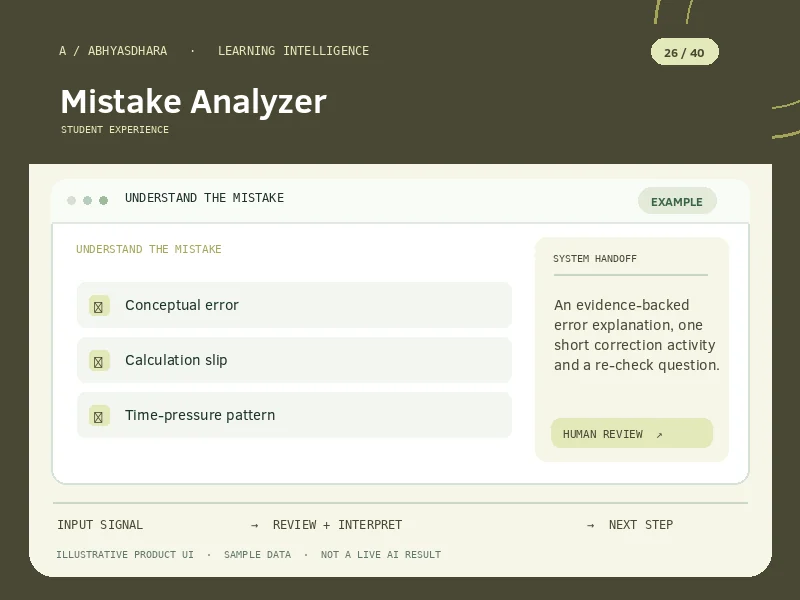Click the NEXT STEP label
This screenshot has height=600, width=800.
pos(641,524)
